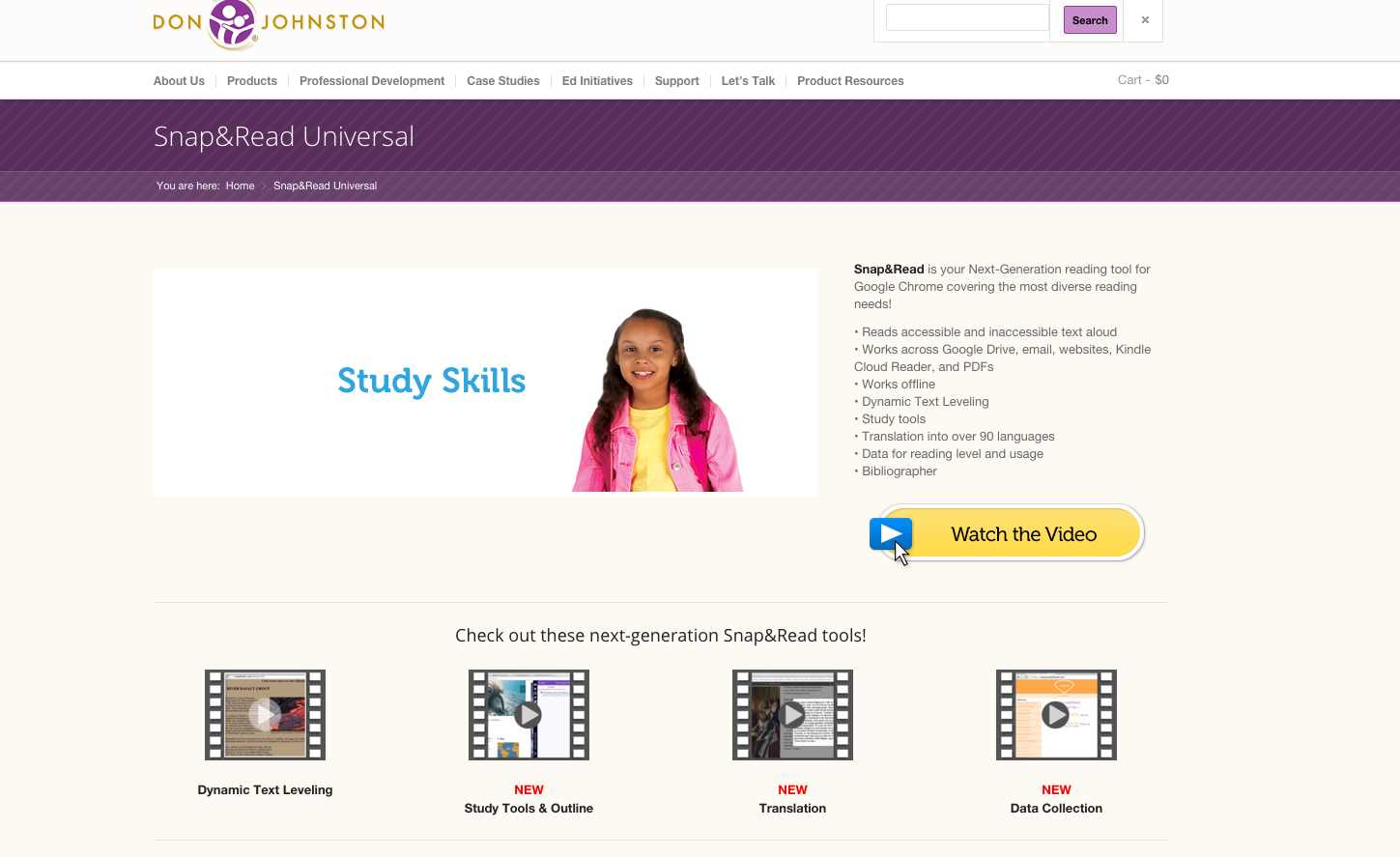Viewport: 1400px width, 857px height.
Task: Open Product Resources menu
Action: pos(850,81)
